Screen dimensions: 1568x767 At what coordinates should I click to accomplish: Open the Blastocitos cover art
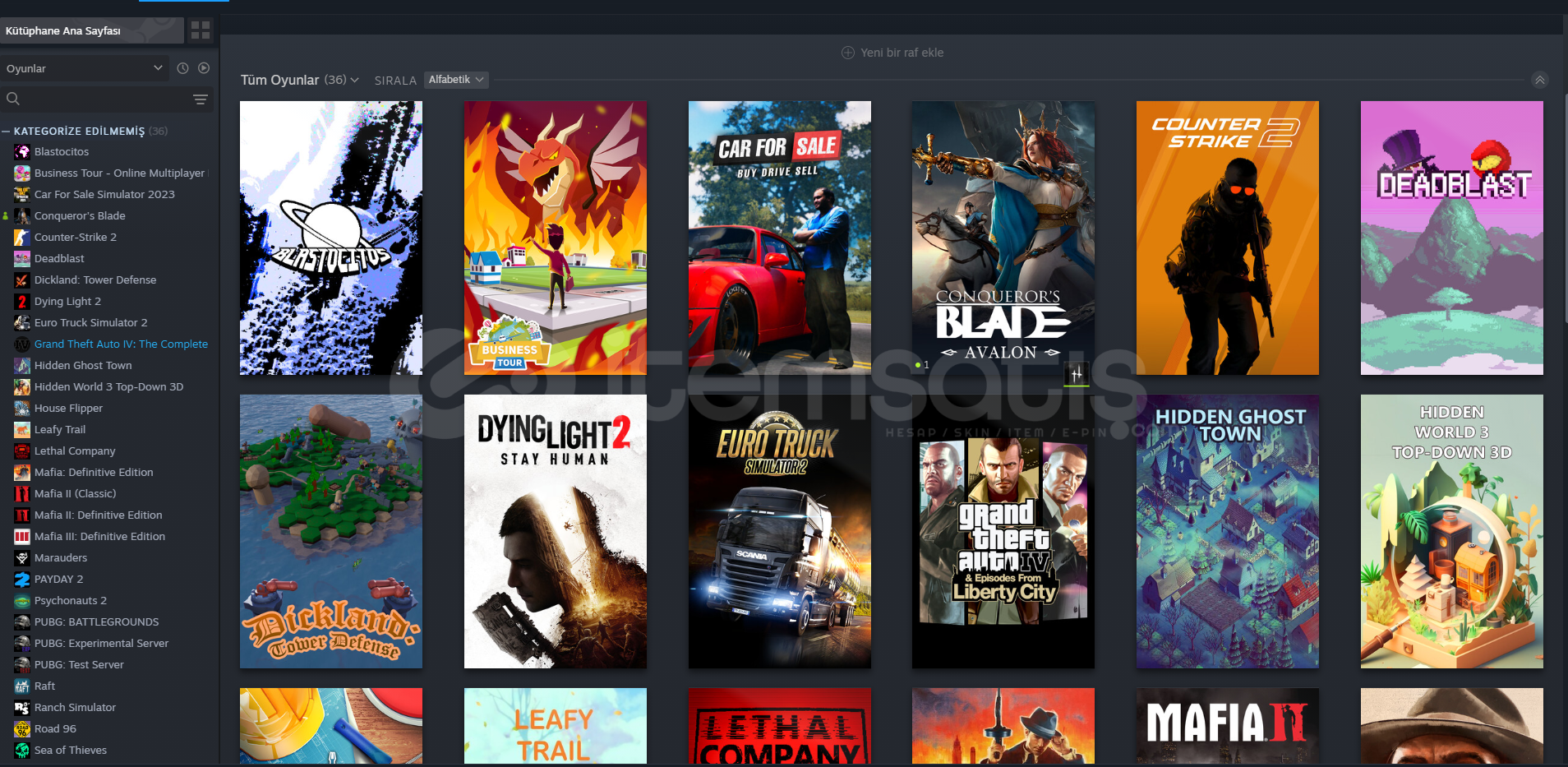pos(331,238)
